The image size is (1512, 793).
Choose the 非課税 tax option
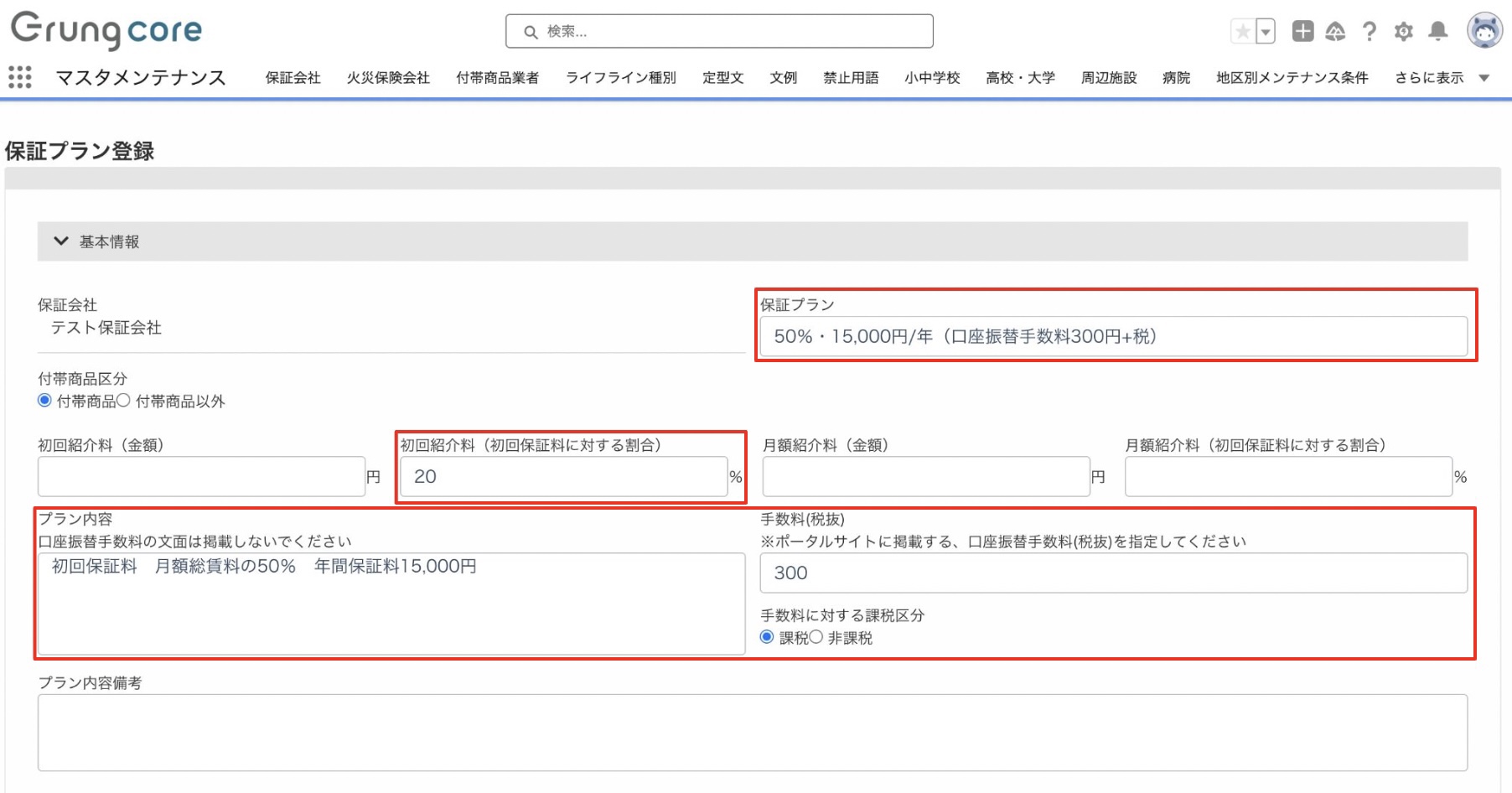click(816, 637)
